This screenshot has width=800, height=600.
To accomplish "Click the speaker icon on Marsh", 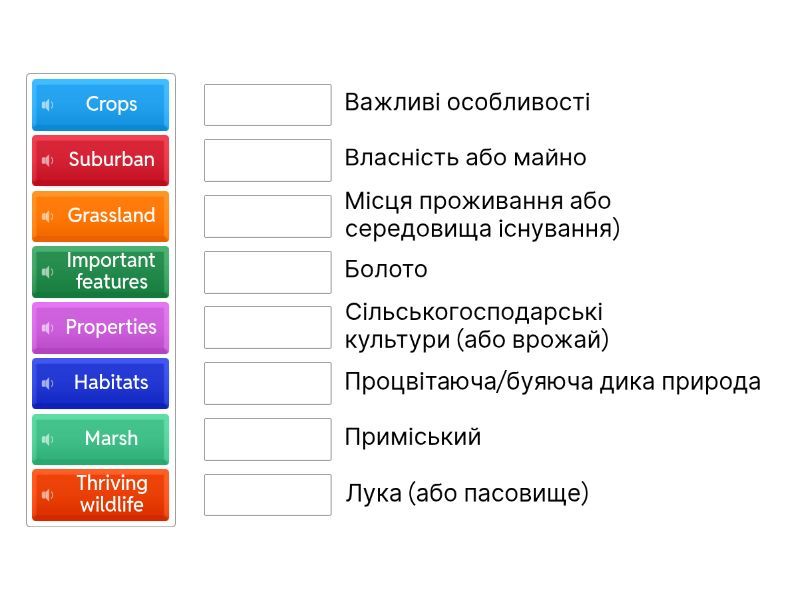I will [47, 439].
